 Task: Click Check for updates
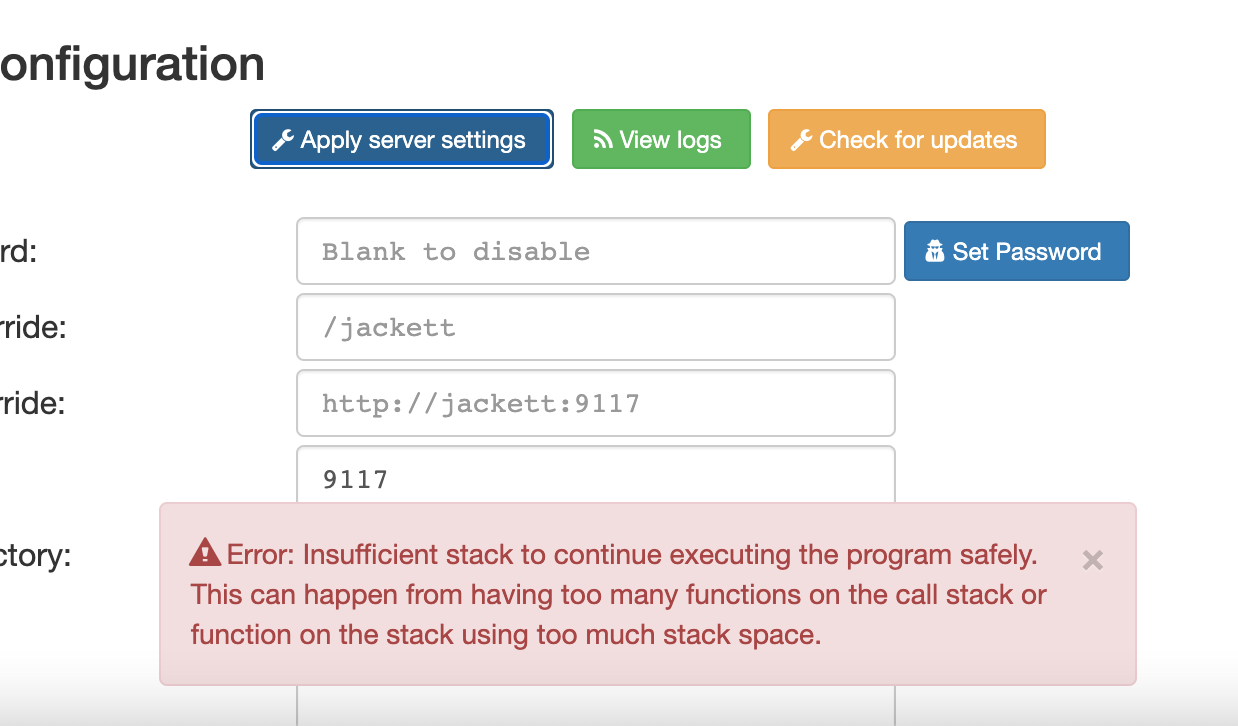pos(906,139)
